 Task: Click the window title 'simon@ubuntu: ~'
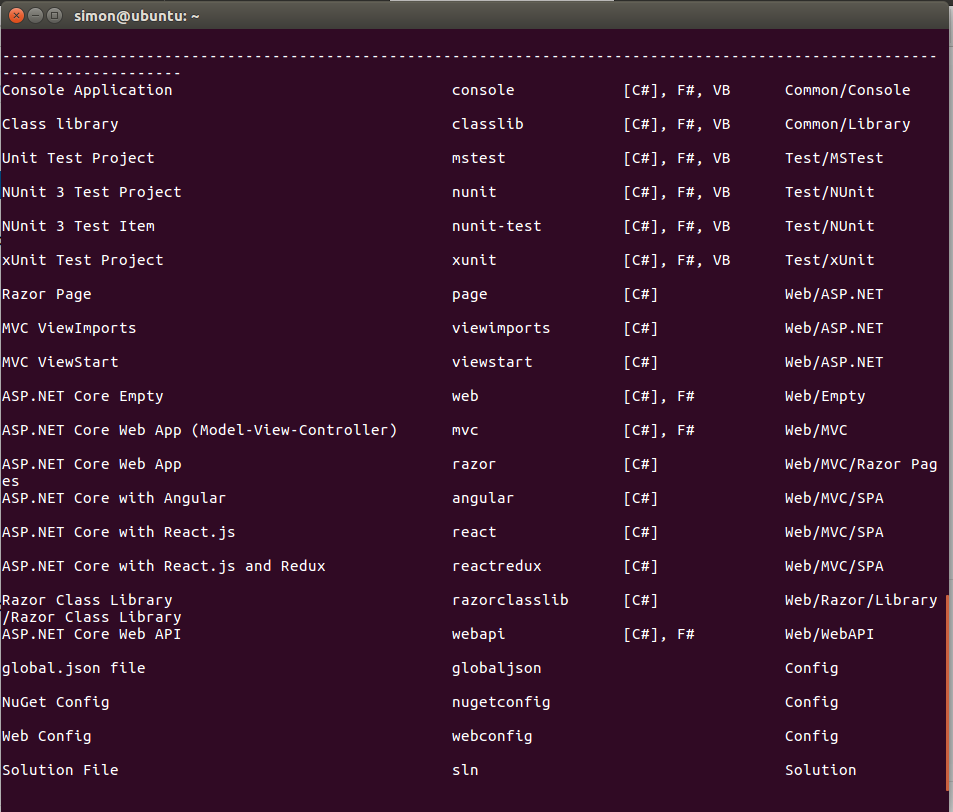tap(137, 16)
